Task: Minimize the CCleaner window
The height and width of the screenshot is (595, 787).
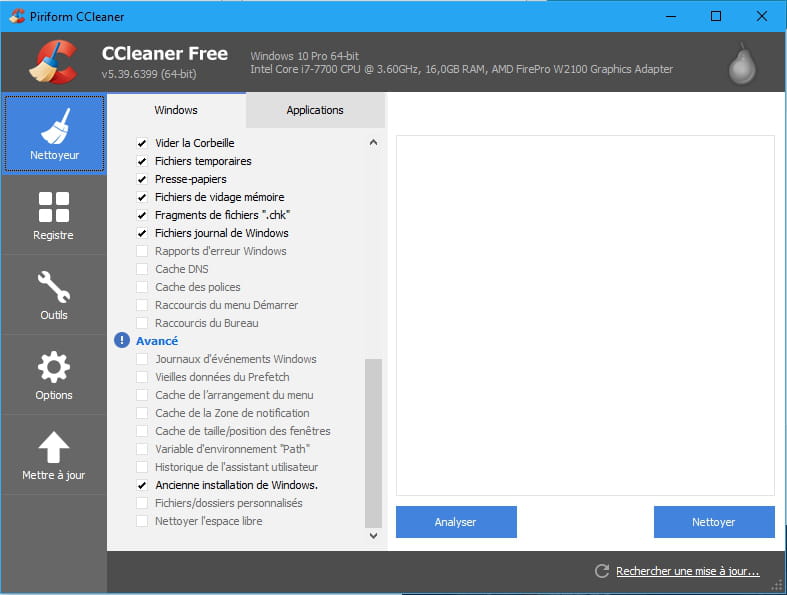Action: 671,17
